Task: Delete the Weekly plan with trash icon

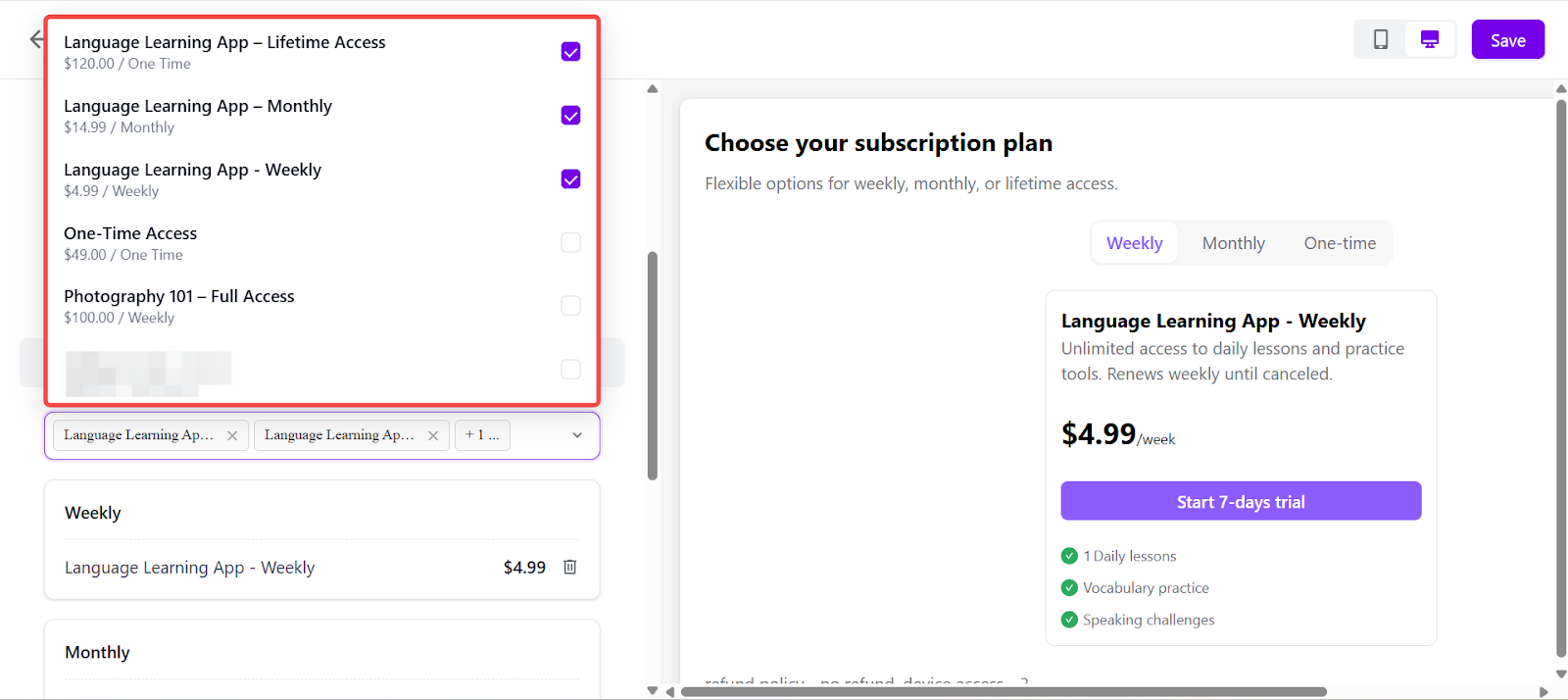Action: pyautogui.click(x=570, y=568)
